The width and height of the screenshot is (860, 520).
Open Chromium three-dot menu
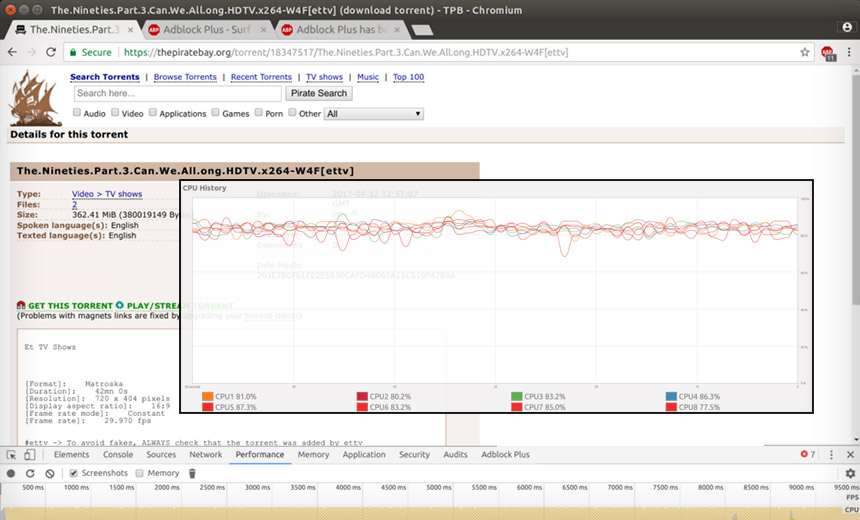pos(849,52)
